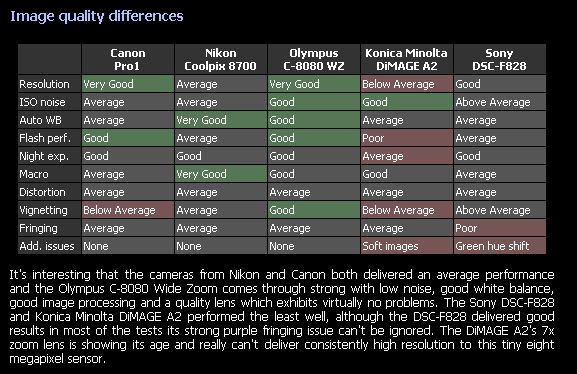Click the Resolution row label

[x=49, y=84]
